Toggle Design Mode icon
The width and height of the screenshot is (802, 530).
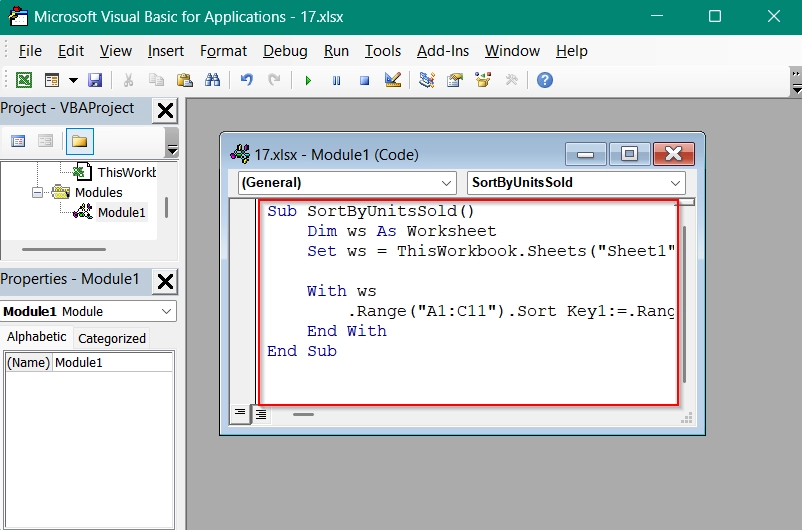point(393,80)
